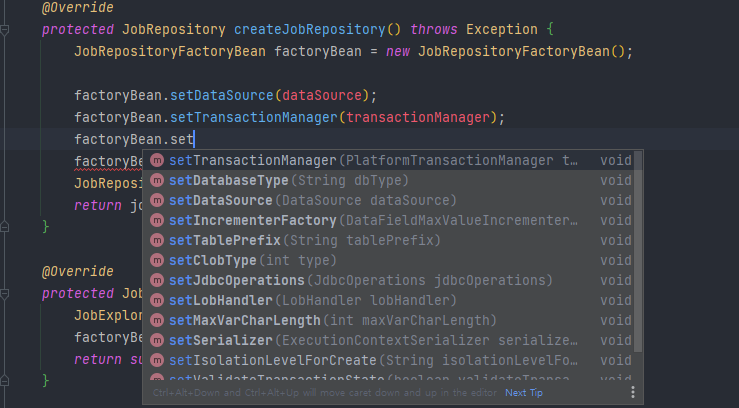Click the void return type of setDatabaseType
Image resolution: width=739 pixels, height=408 pixels.
[x=616, y=180]
